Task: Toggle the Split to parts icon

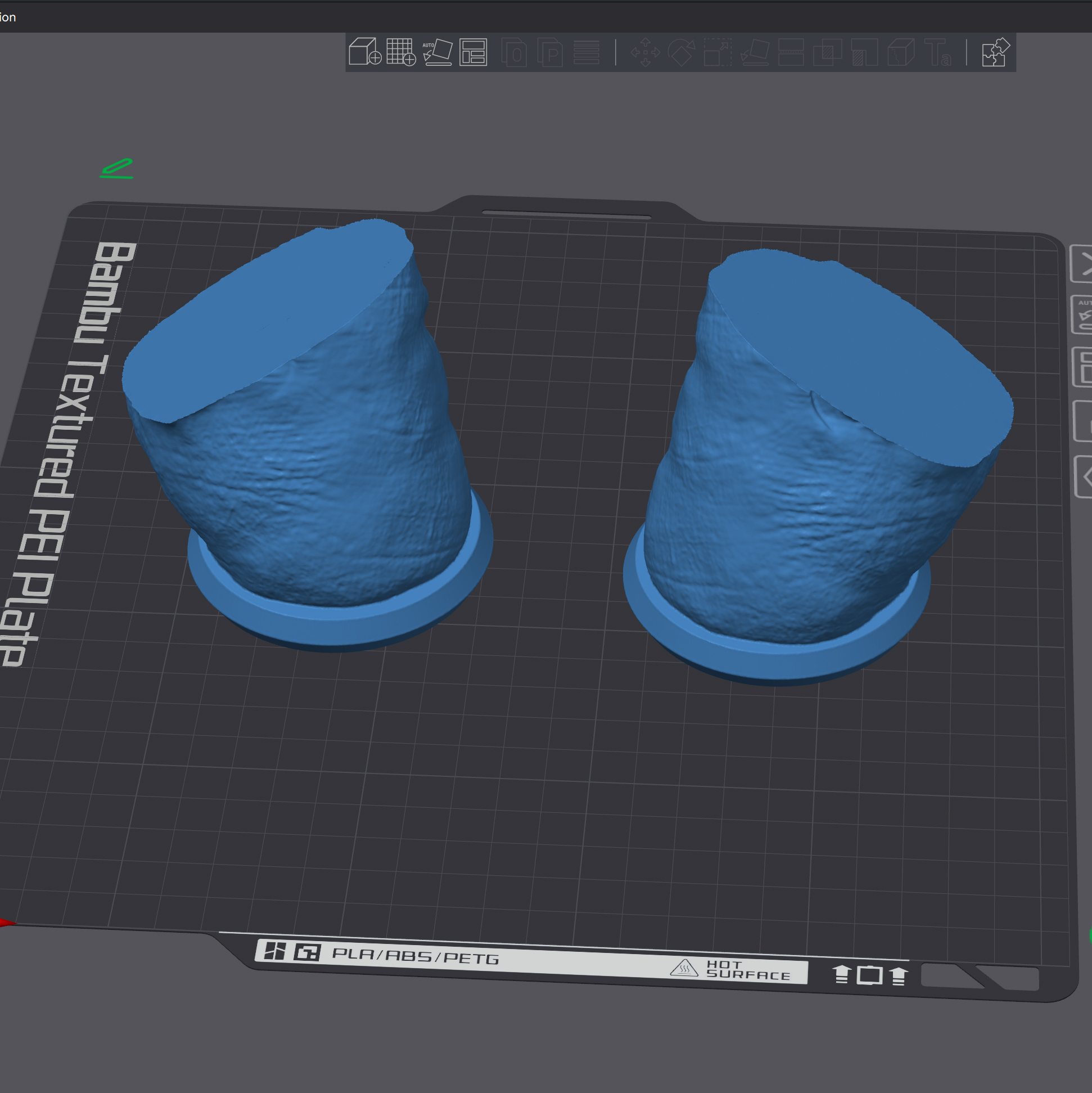Action: [550, 53]
